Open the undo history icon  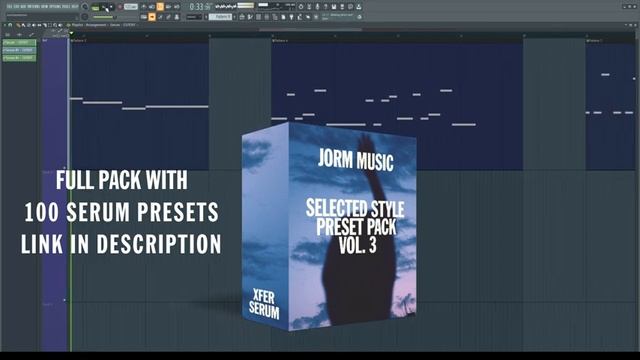300,7
